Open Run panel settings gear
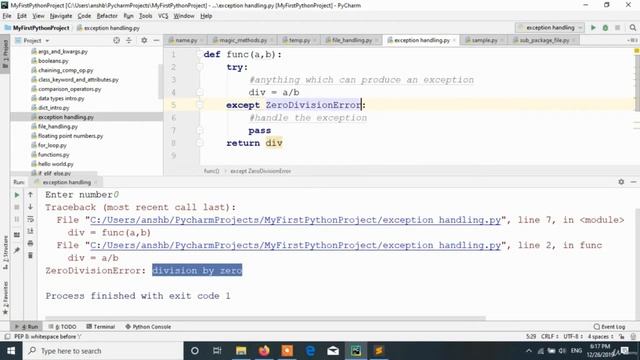Viewport: 640px width, 360px height. point(621,182)
